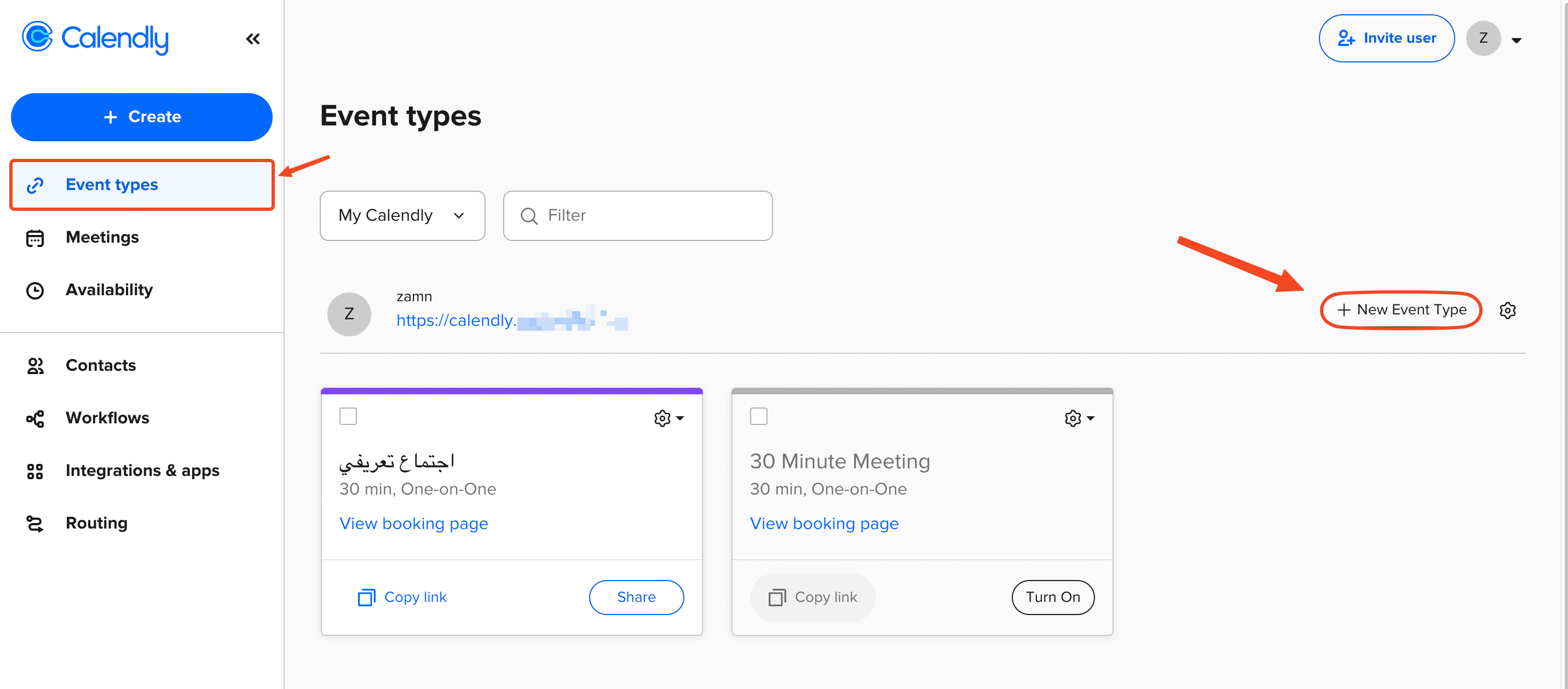Open the Event types sidebar item

[x=142, y=185]
